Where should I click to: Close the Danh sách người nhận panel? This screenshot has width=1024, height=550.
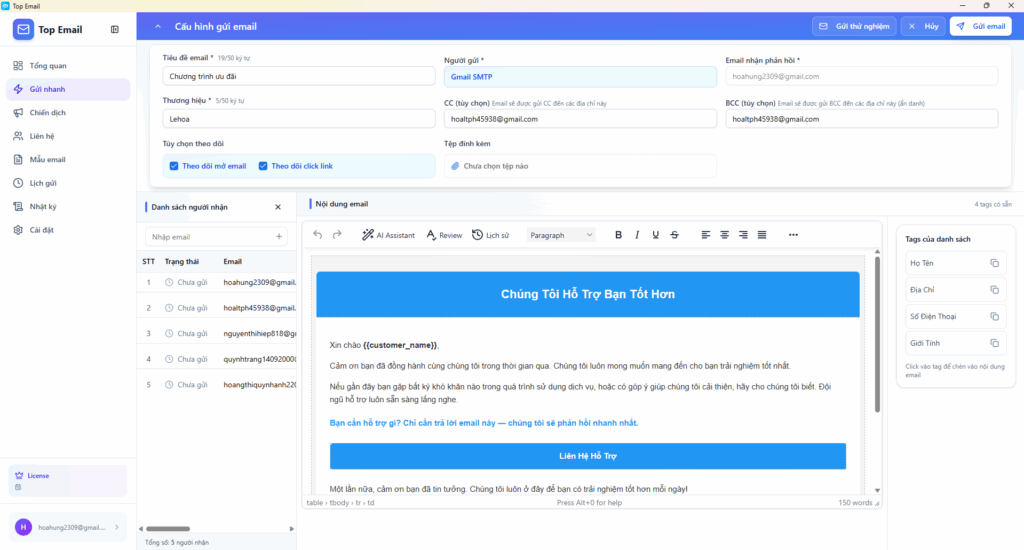coord(278,207)
